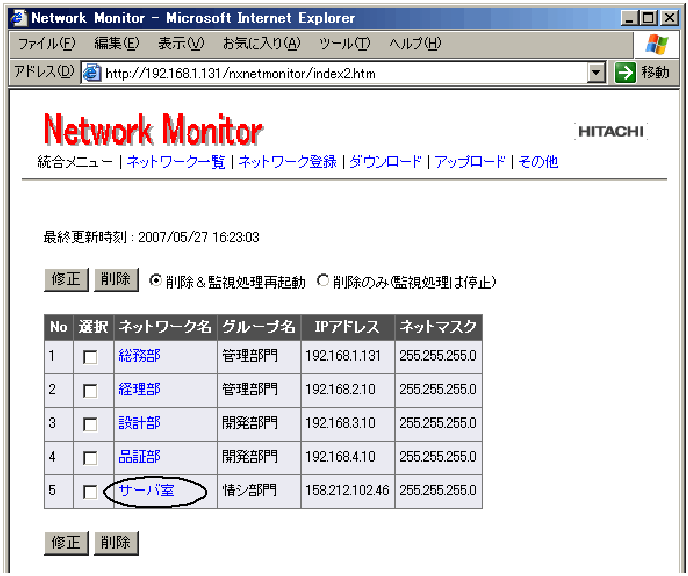
Task: Click the 統合メニュー label
Action: pyautogui.click(x=75, y=162)
